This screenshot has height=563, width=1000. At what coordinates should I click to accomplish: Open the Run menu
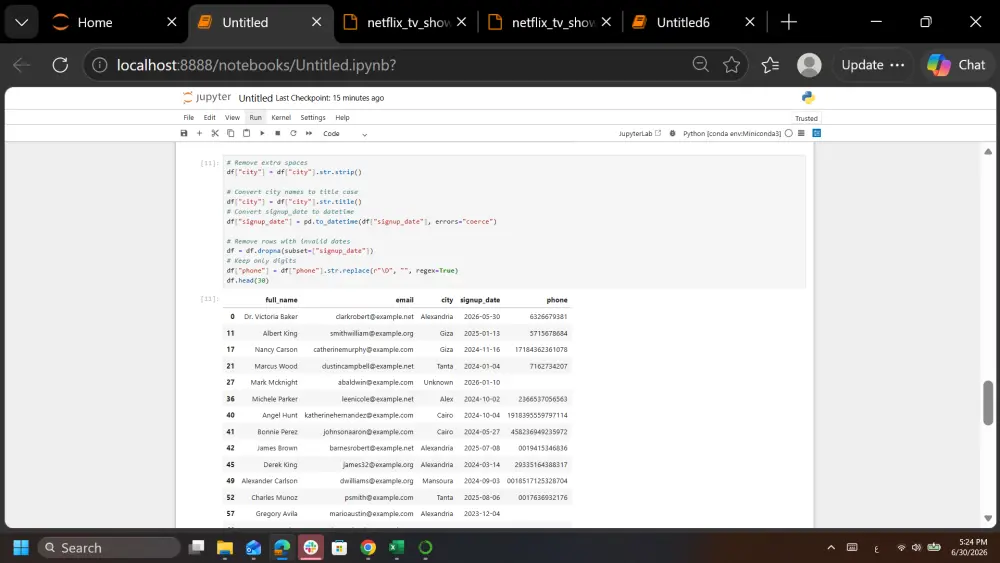click(x=256, y=117)
